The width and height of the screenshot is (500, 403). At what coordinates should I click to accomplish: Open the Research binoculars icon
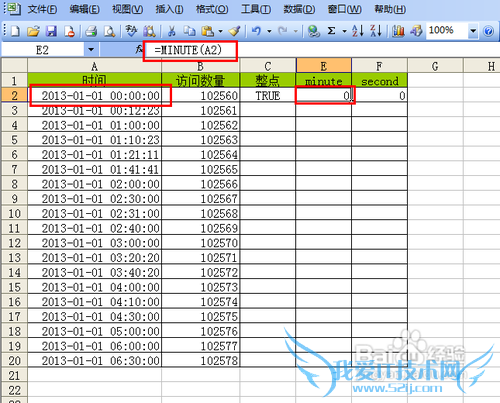149,31
